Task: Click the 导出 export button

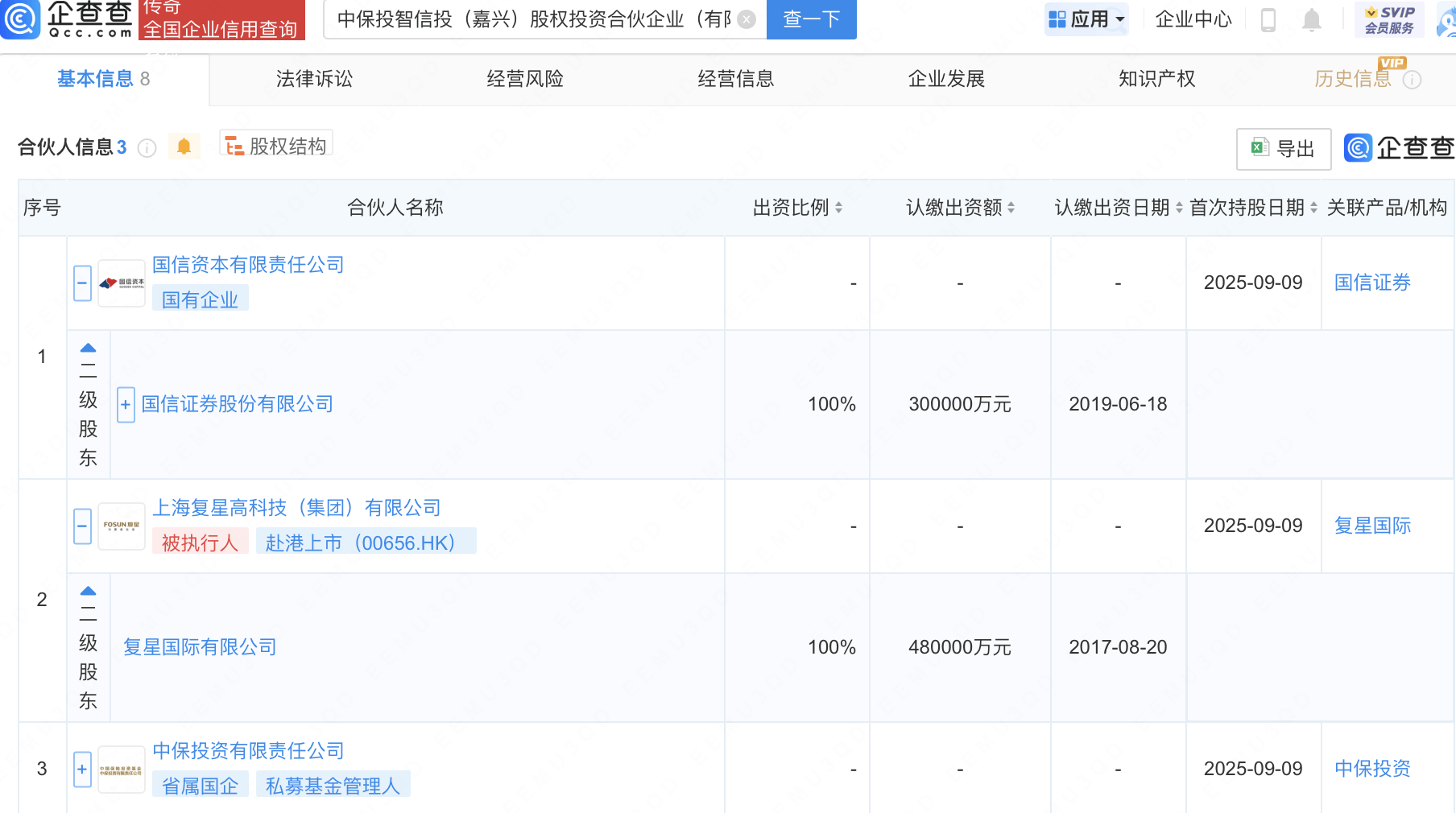Action: 1283,149
